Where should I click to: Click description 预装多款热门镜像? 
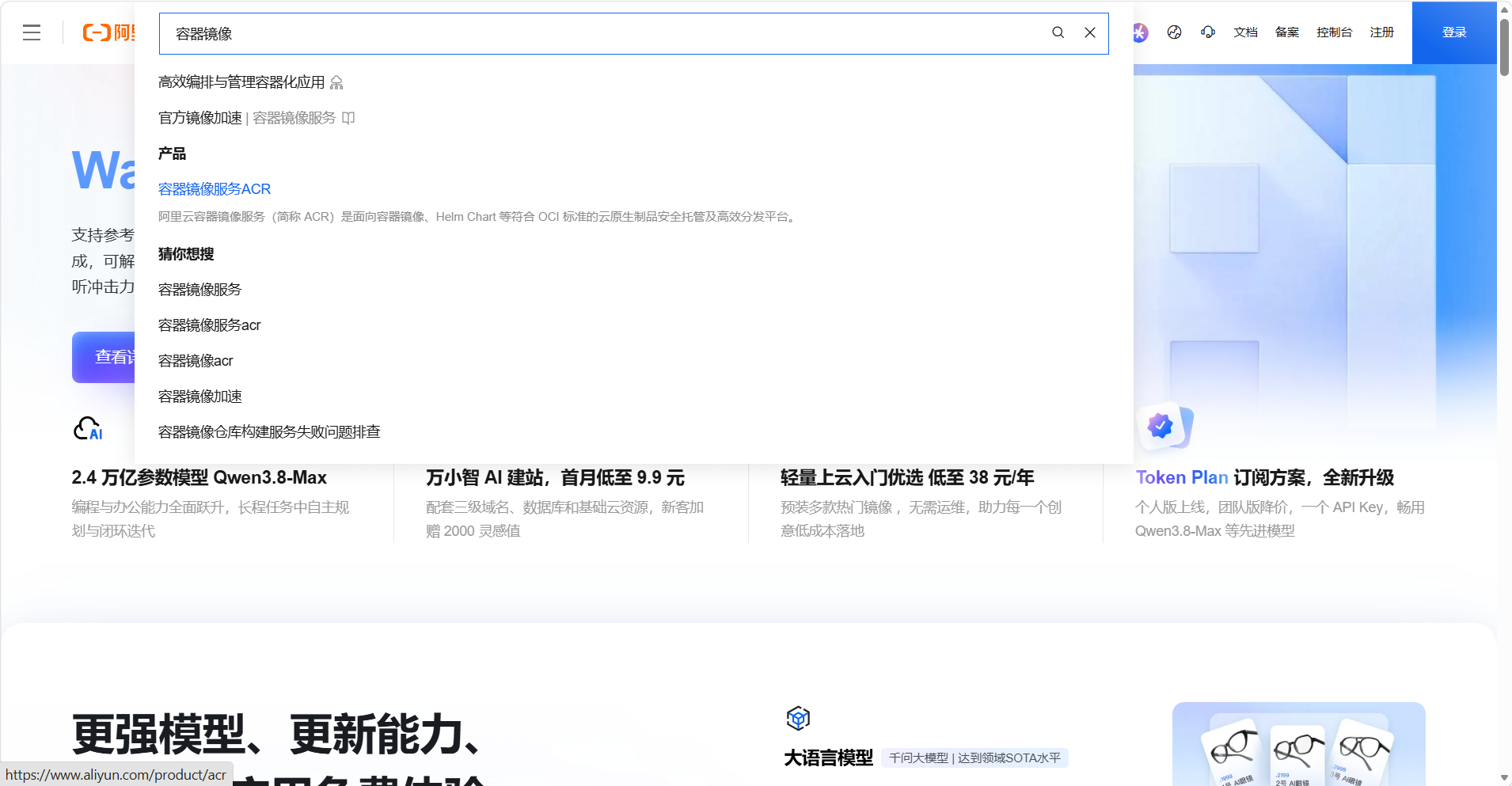point(921,519)
